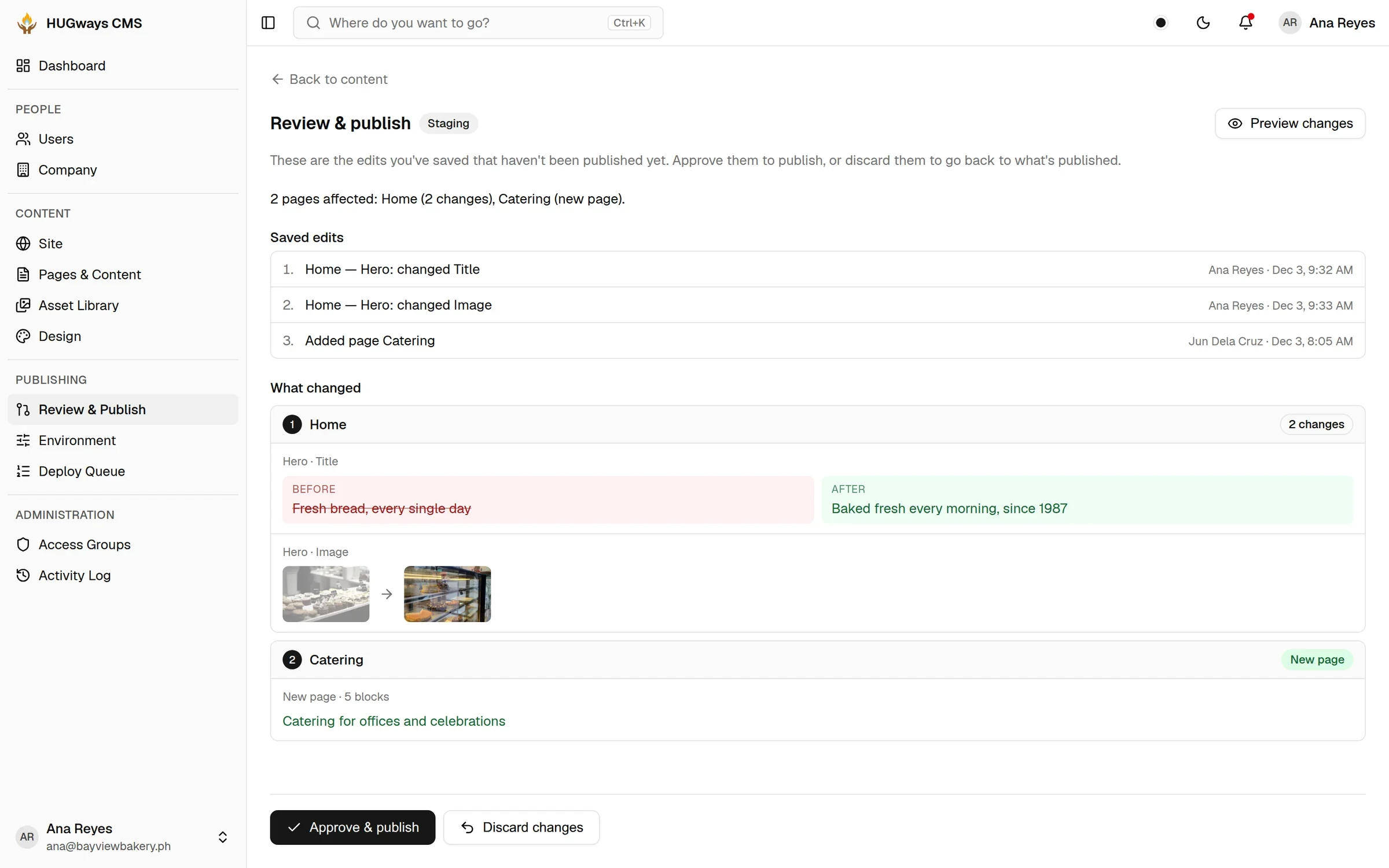1389x868 pixels.
Task: Open the notifications bell
Action: coord(1245,23)
